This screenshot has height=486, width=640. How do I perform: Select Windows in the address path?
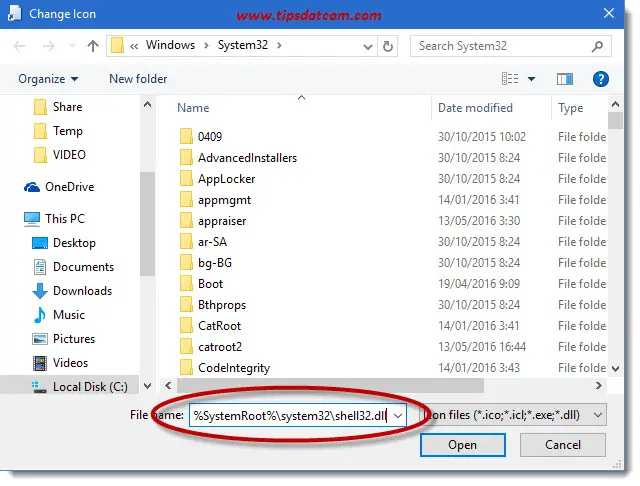click(170, 45)
